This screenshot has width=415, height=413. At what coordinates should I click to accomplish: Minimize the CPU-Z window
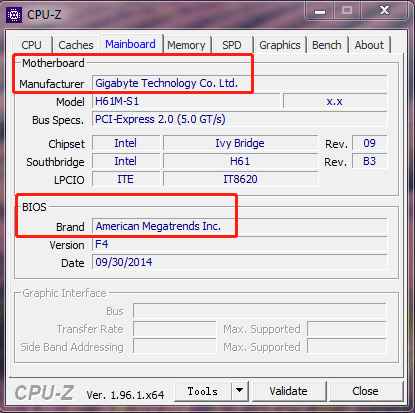coord(319,11)
